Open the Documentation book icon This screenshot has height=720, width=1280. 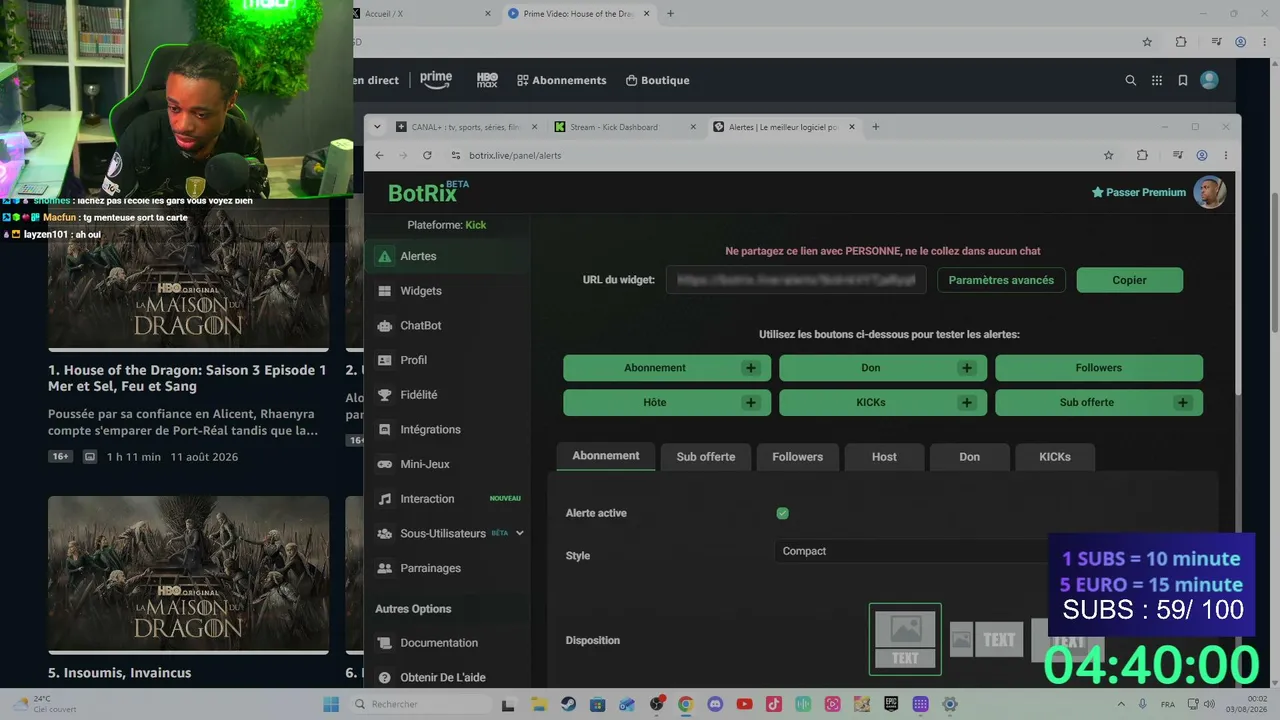click(x=384, y=643)
